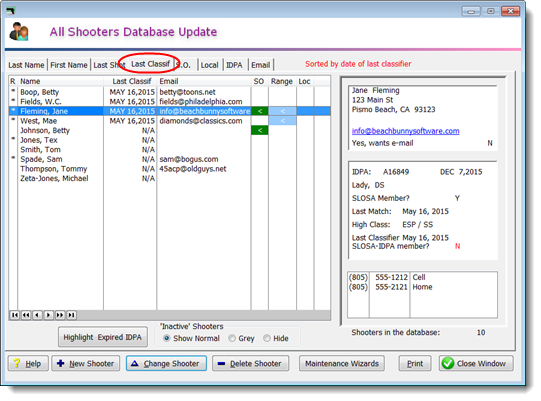The image size is (541, 401).
Task: Click the shooters people icon in header
Action: point(19,32)
